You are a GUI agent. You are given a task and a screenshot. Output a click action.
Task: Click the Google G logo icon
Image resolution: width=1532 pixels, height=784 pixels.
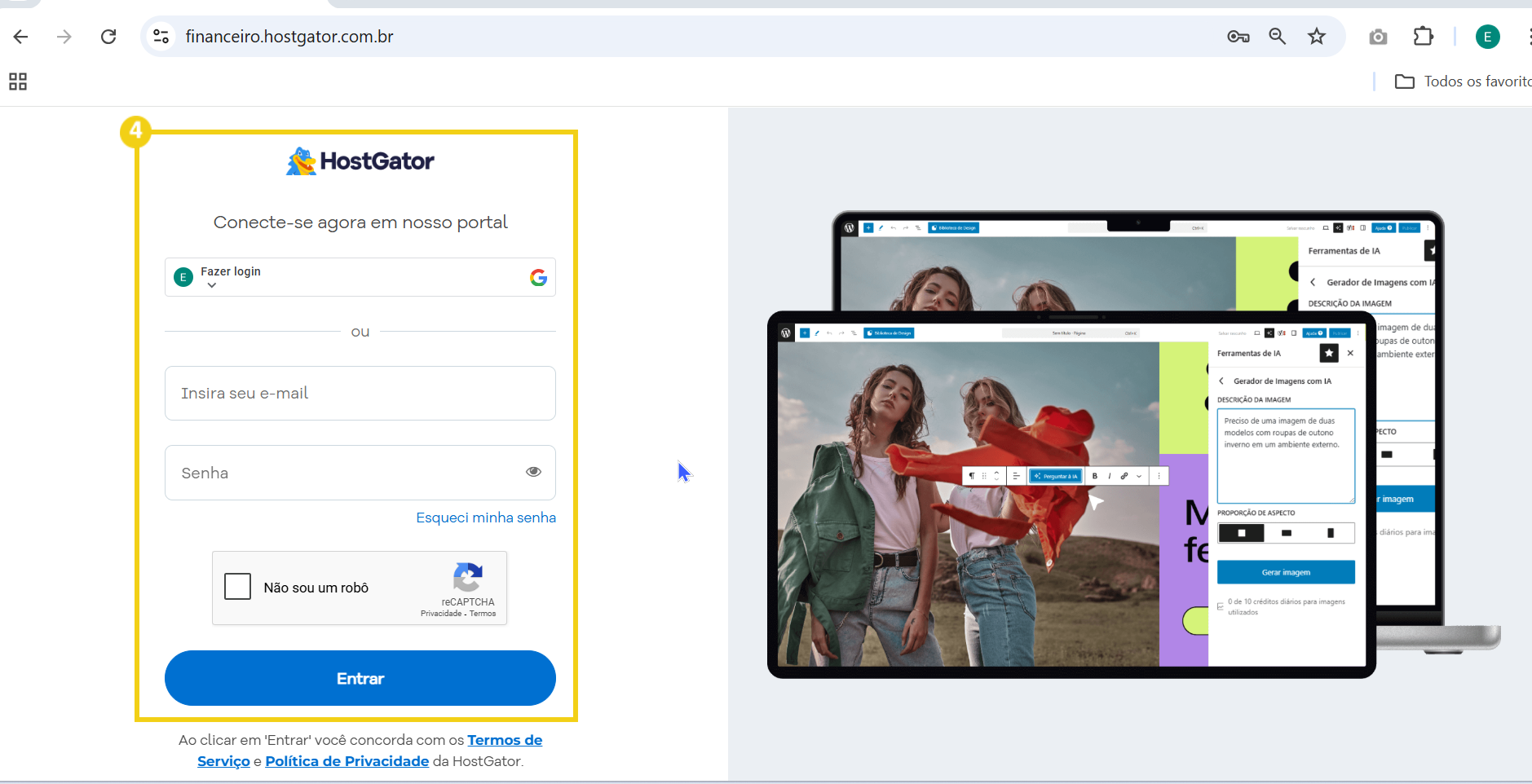point(538,277)
